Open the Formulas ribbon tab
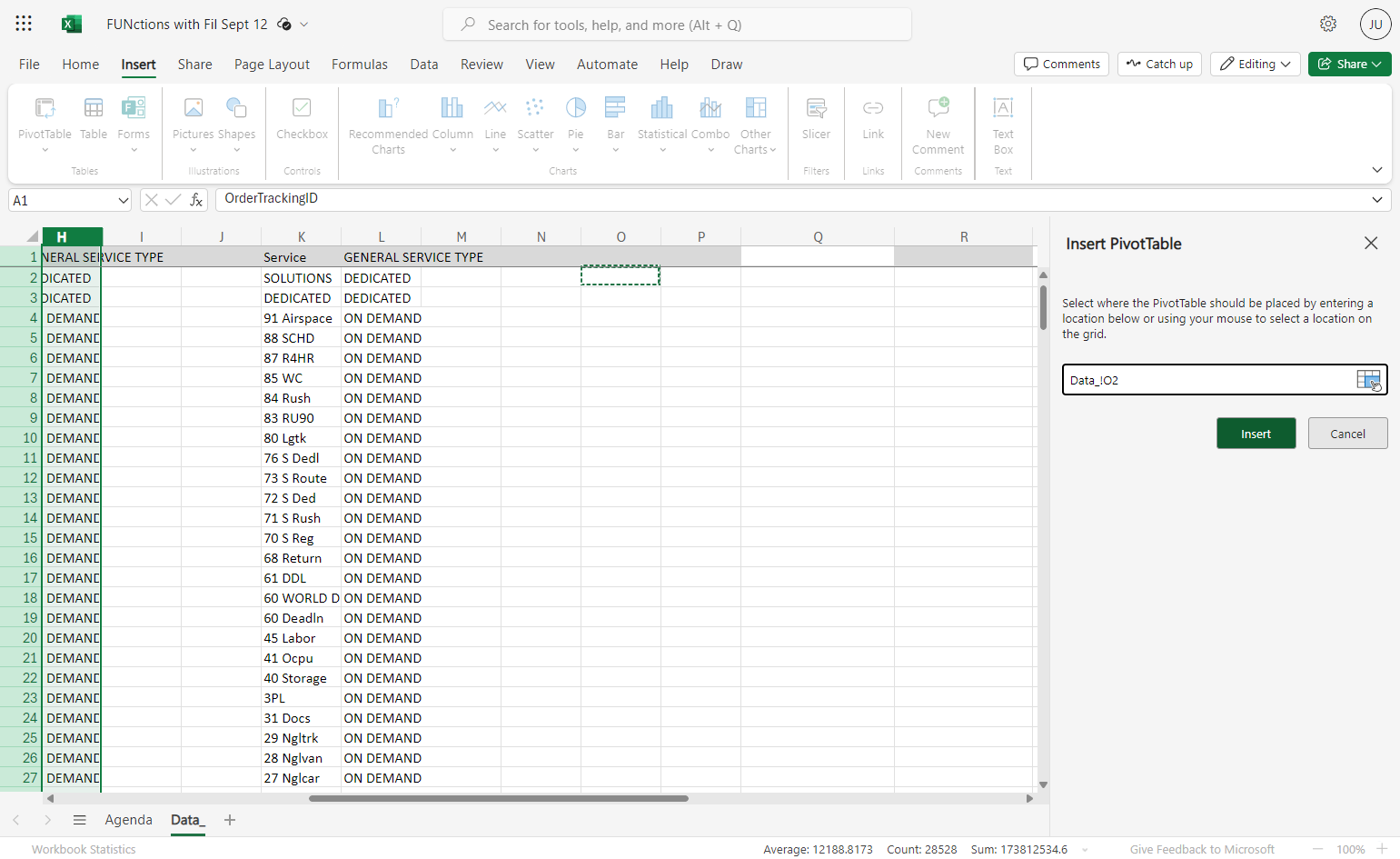The width and height of the screenshot is (1400, 859). [359, 65]
